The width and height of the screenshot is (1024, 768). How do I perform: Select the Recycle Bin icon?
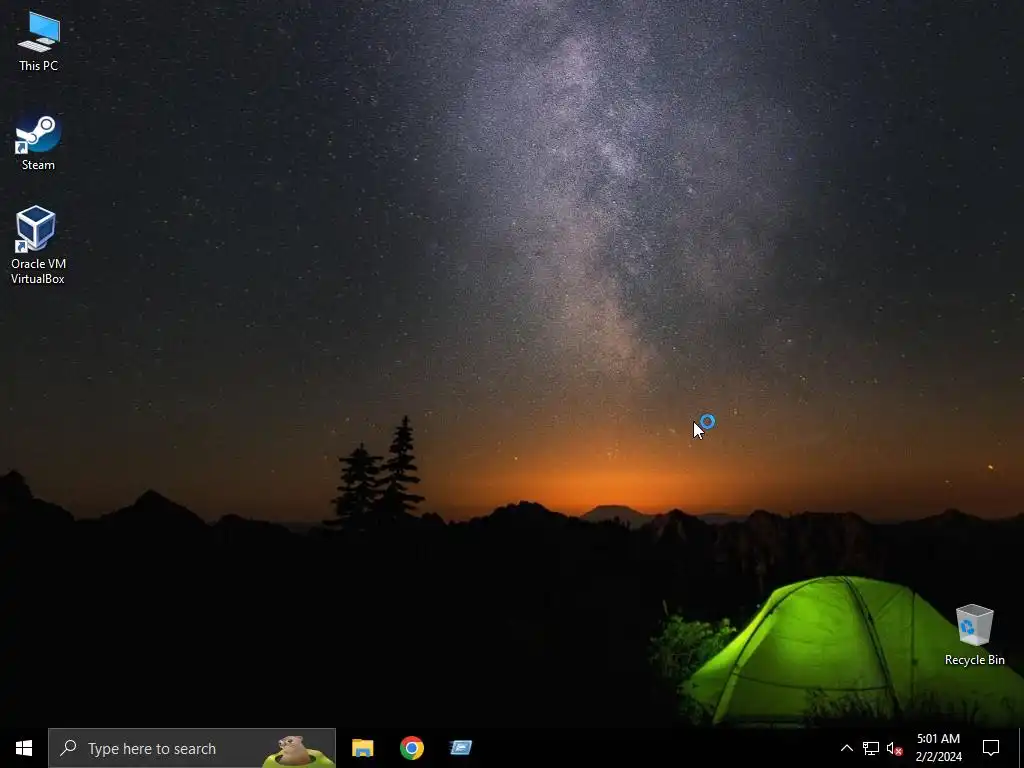click(x=974, y=635)
